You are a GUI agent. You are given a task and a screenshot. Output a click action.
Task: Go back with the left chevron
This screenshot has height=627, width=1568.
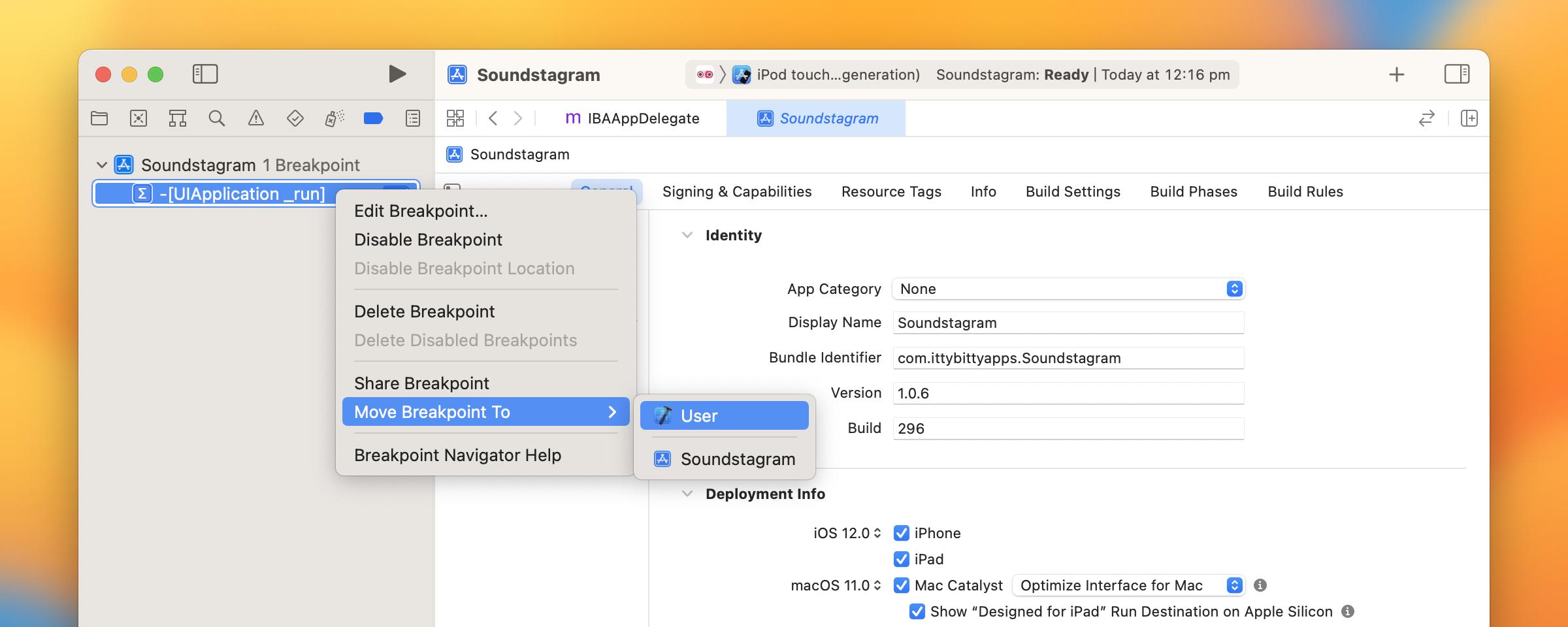[x=493, y=118]
